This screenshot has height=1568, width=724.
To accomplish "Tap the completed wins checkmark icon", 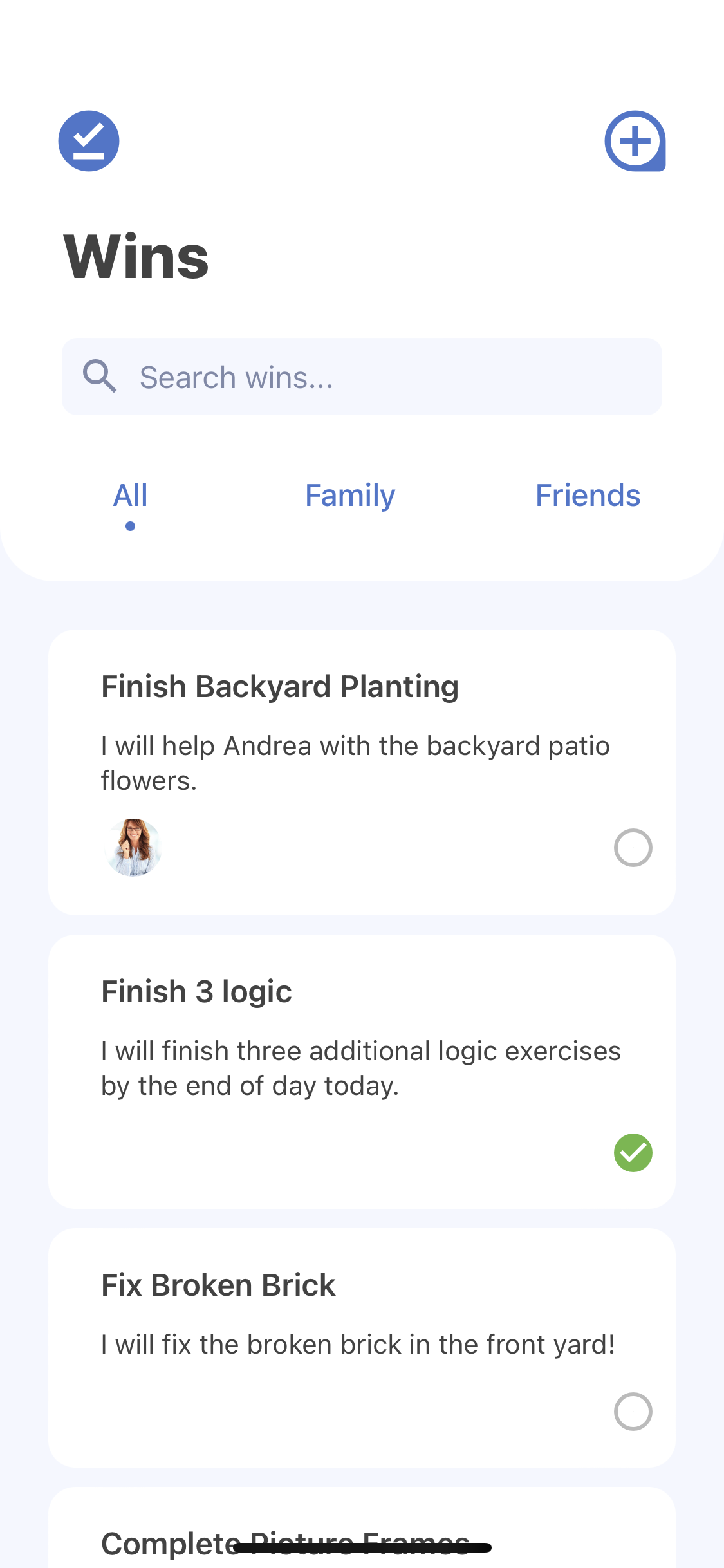I will point(89,141).
